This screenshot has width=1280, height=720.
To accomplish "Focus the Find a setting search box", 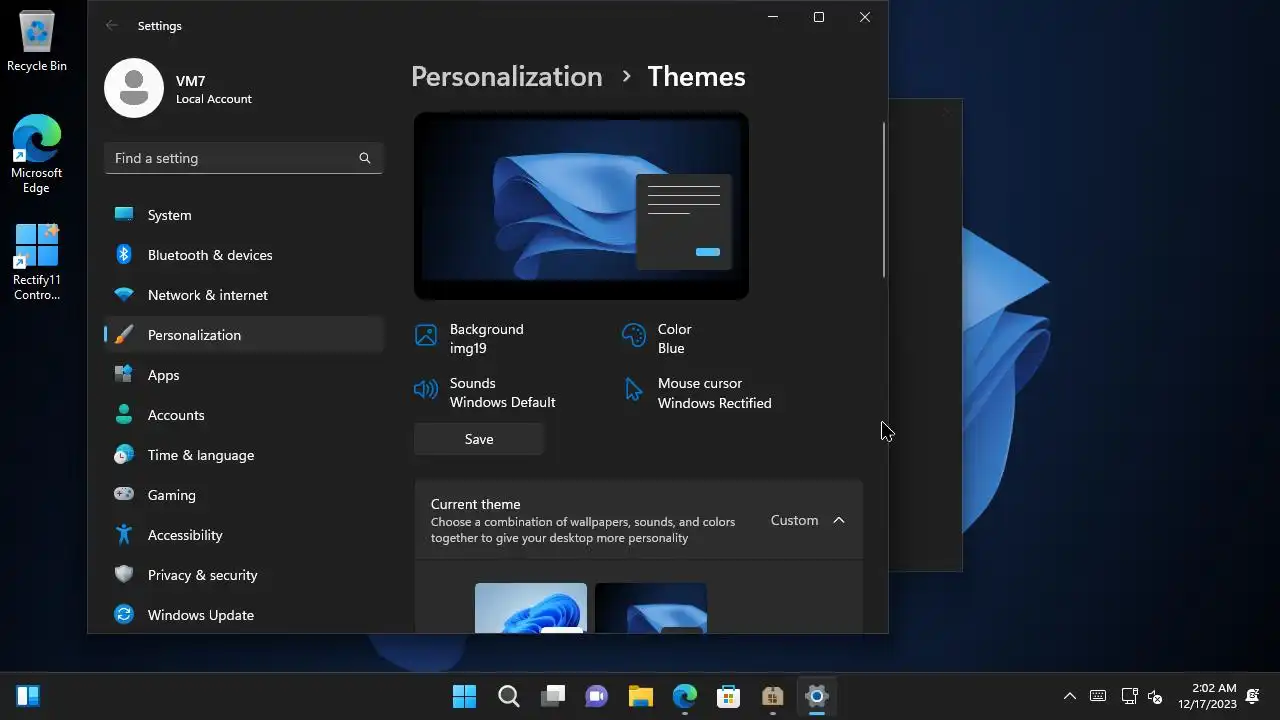I will point(244,158).
